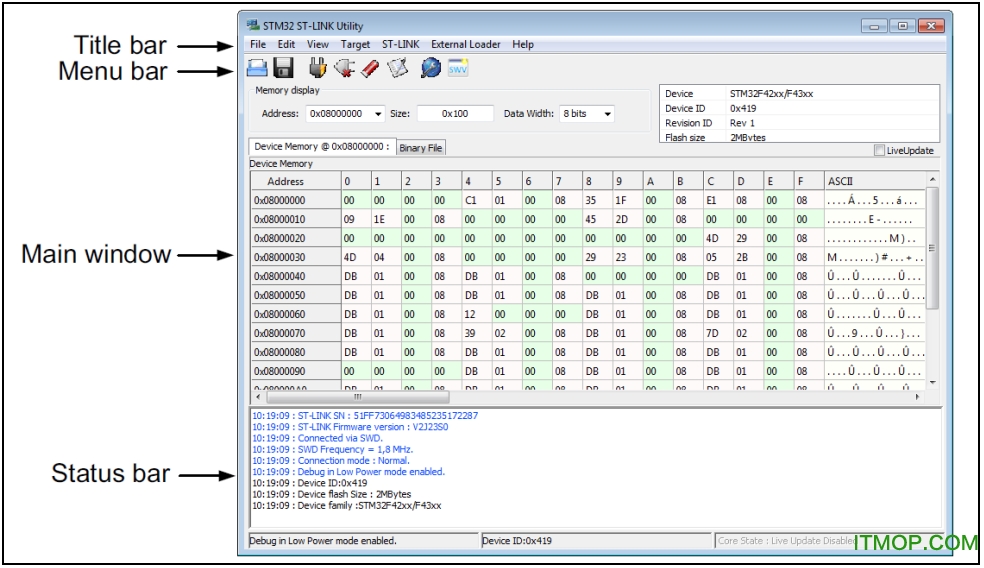Click log line Connection mode : Normal
984x568 pixels.
(331, 461)
